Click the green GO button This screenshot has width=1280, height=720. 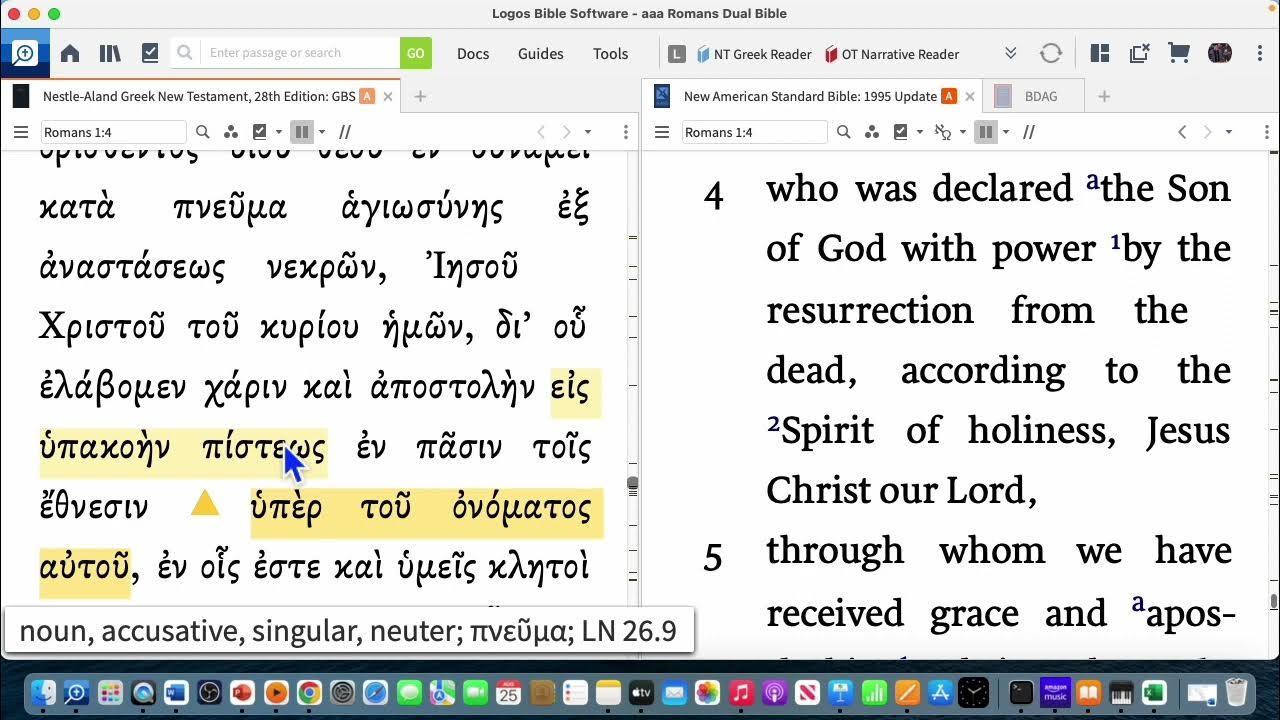(x=416, y=53)
